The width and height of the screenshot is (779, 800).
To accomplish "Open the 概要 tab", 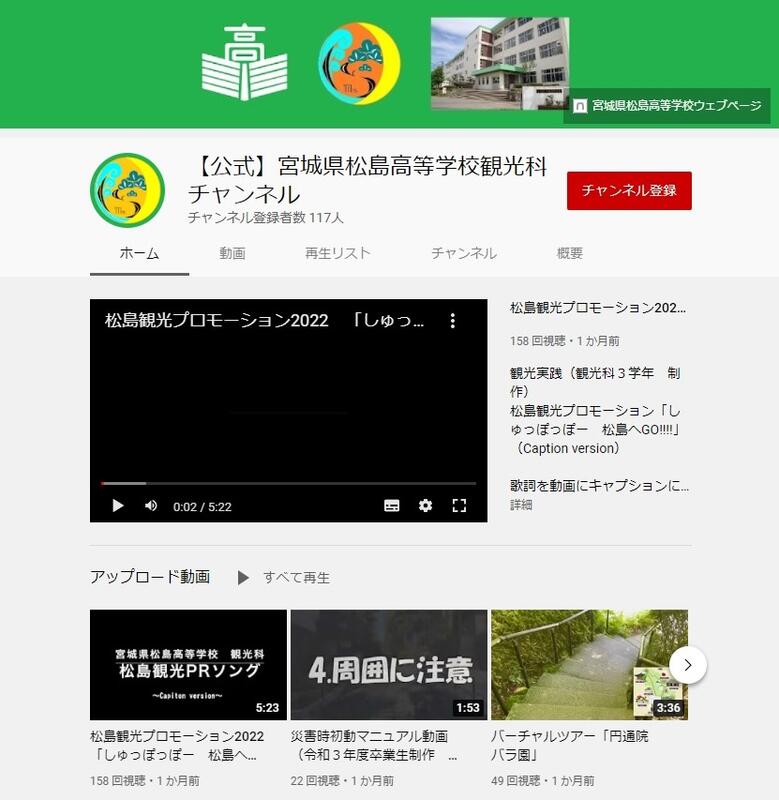I will point(569,253).
